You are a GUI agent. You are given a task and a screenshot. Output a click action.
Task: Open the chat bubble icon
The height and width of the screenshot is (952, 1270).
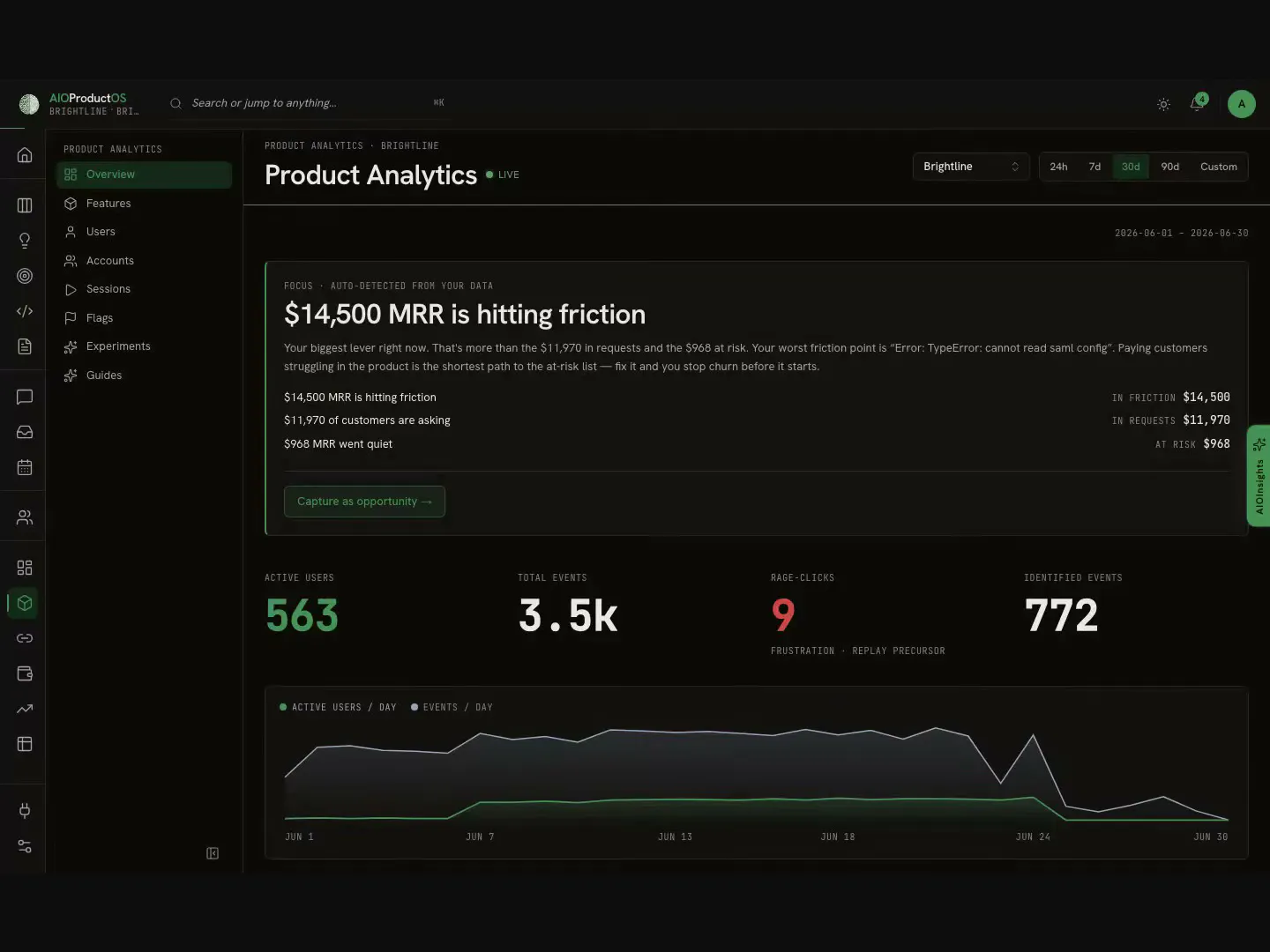click(x=25, y=397)
